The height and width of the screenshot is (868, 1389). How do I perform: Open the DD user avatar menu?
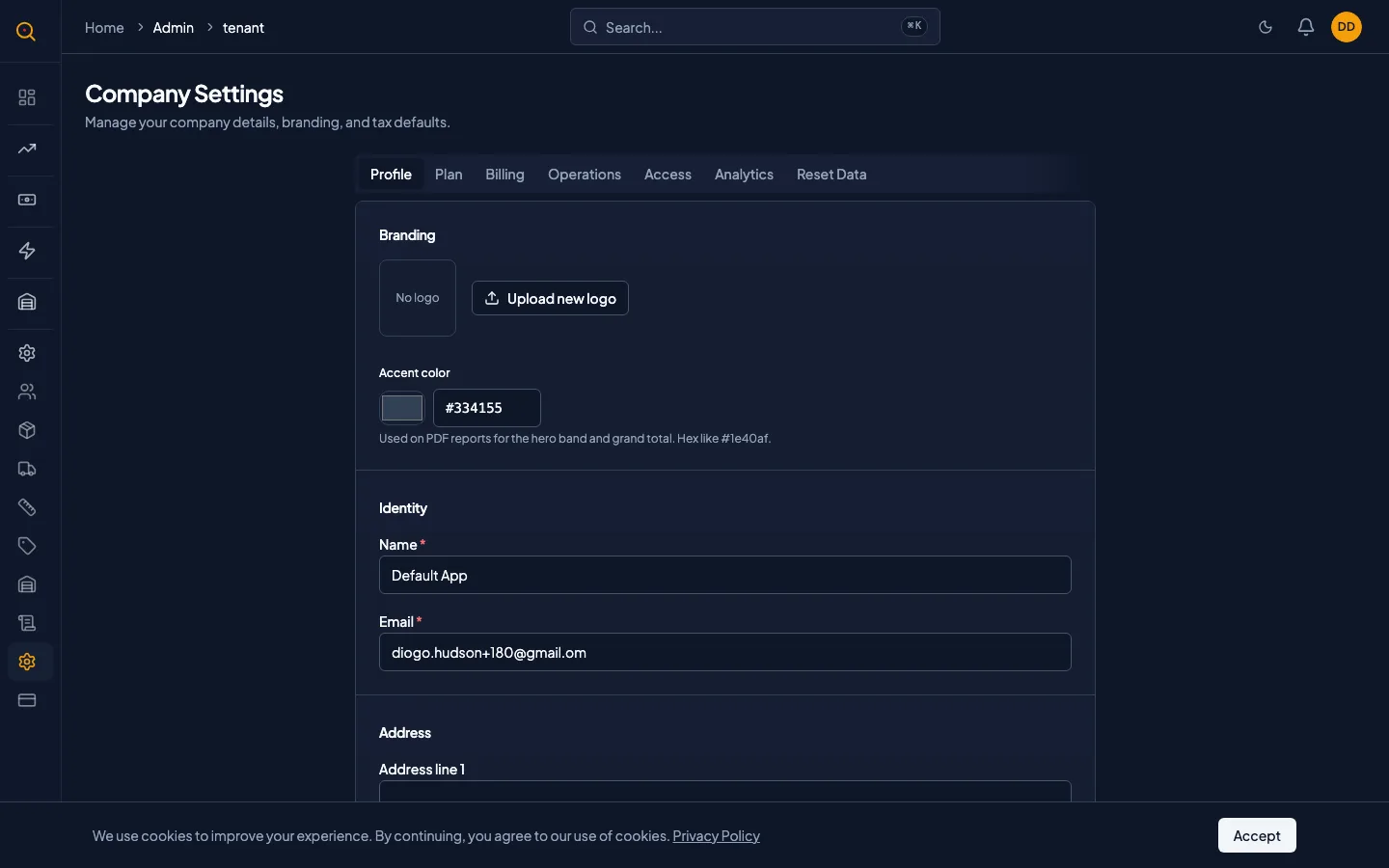tap(1347, 27)
